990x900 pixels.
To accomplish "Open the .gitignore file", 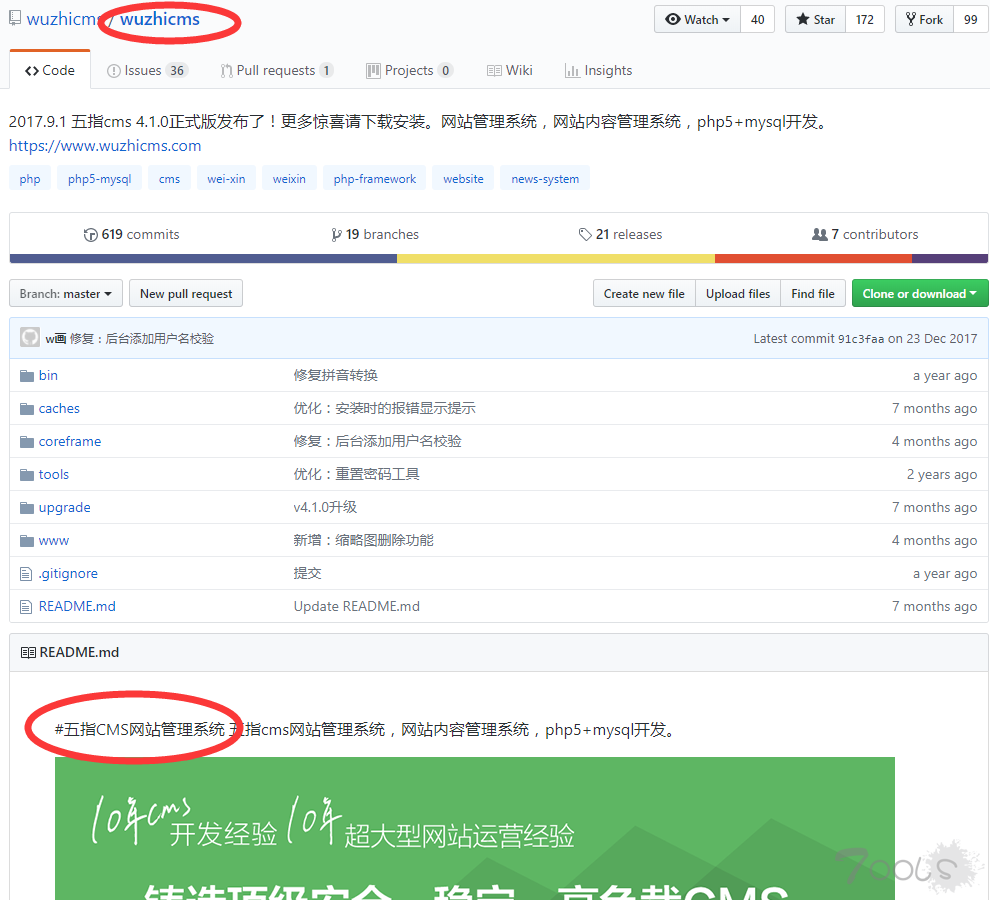I will point(68,573).
